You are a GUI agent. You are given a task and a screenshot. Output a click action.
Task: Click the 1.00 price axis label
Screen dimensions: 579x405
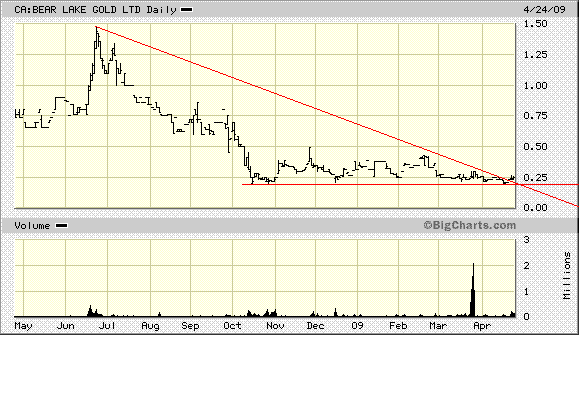tap(535, 85)
